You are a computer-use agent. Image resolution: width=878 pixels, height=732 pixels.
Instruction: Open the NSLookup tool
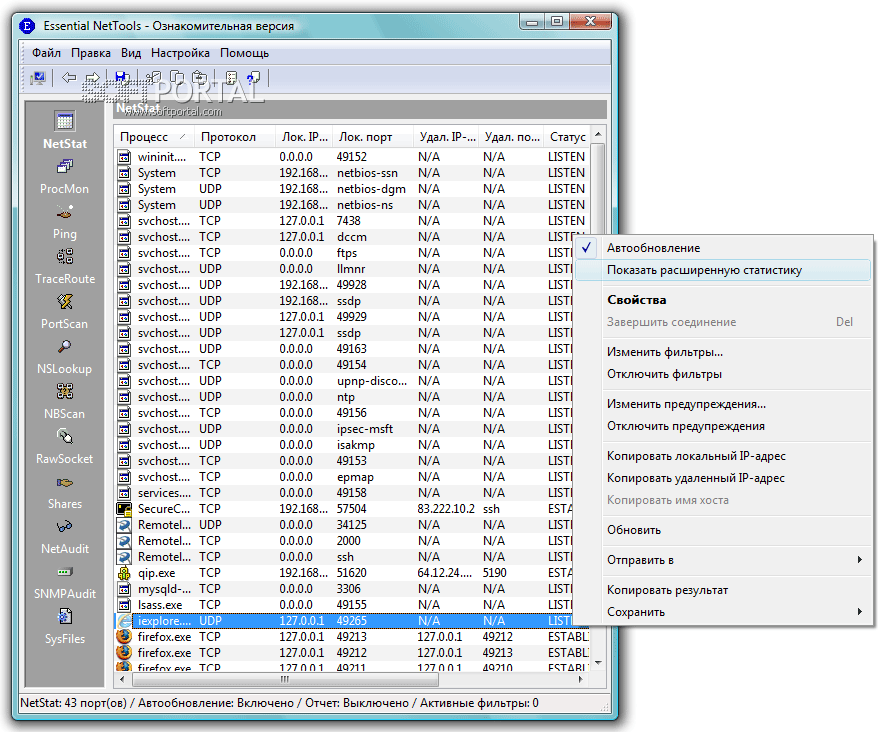(64, 357)
